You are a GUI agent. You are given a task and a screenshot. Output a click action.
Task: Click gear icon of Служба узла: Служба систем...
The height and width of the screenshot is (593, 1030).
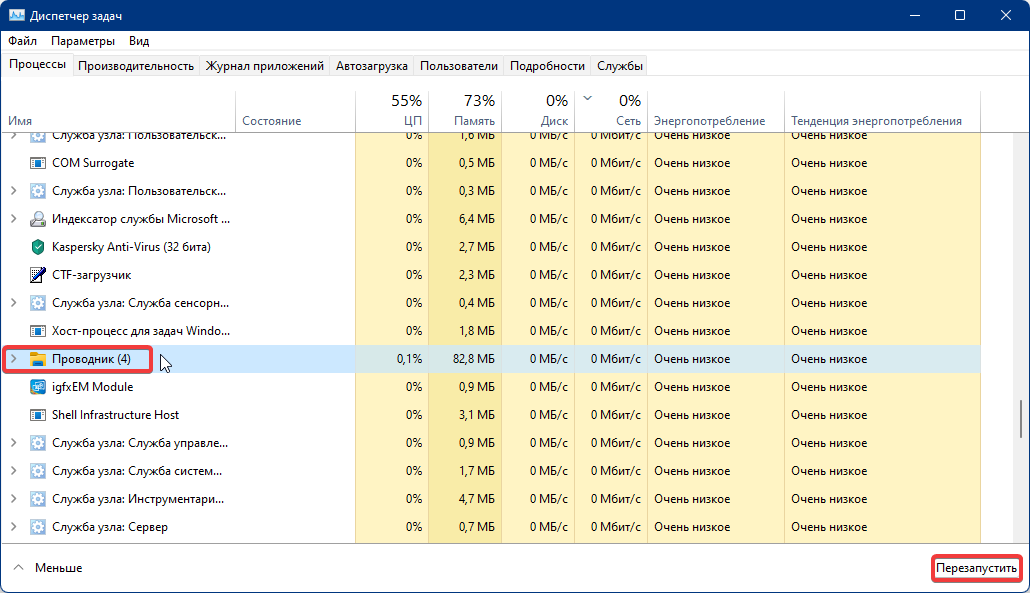[x=38, y=471]
